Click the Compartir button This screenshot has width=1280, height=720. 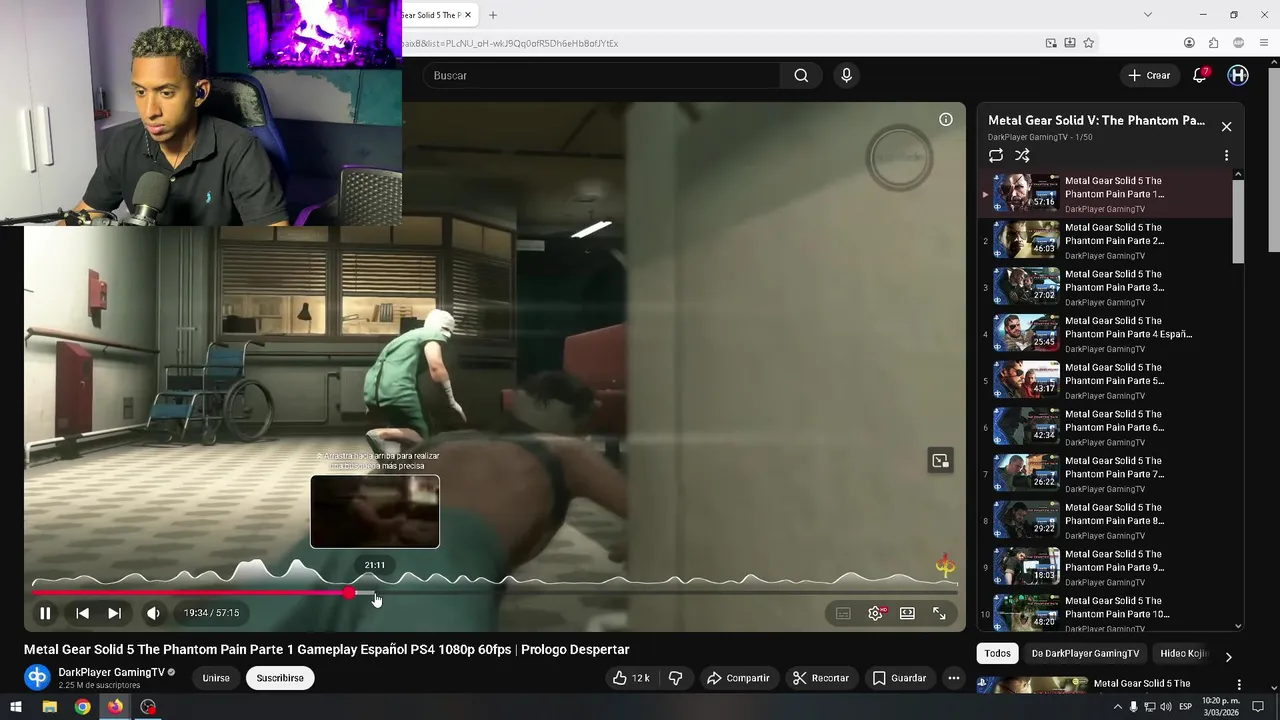738,678
